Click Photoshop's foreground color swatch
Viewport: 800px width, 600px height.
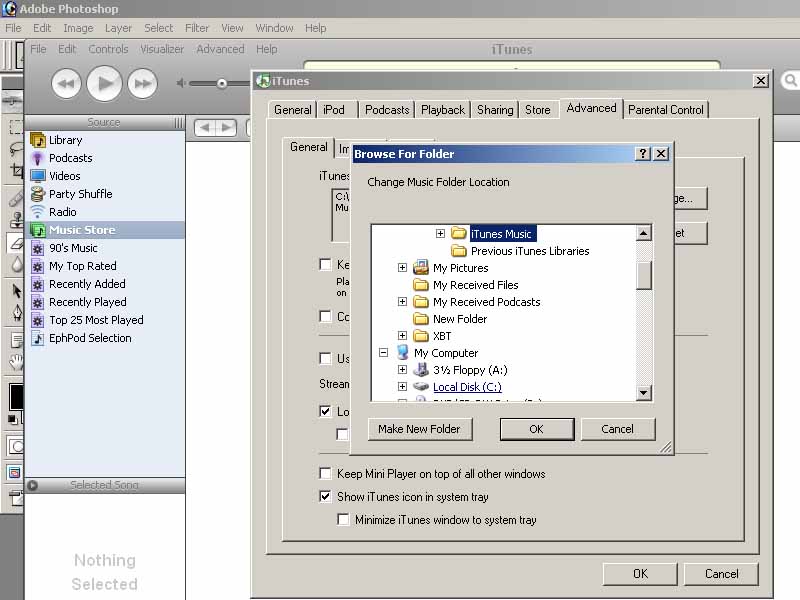point(16,397)
